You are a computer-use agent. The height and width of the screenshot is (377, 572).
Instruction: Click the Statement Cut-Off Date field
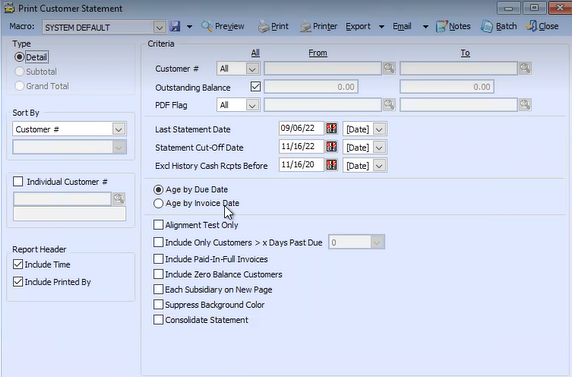pos(301,147)
